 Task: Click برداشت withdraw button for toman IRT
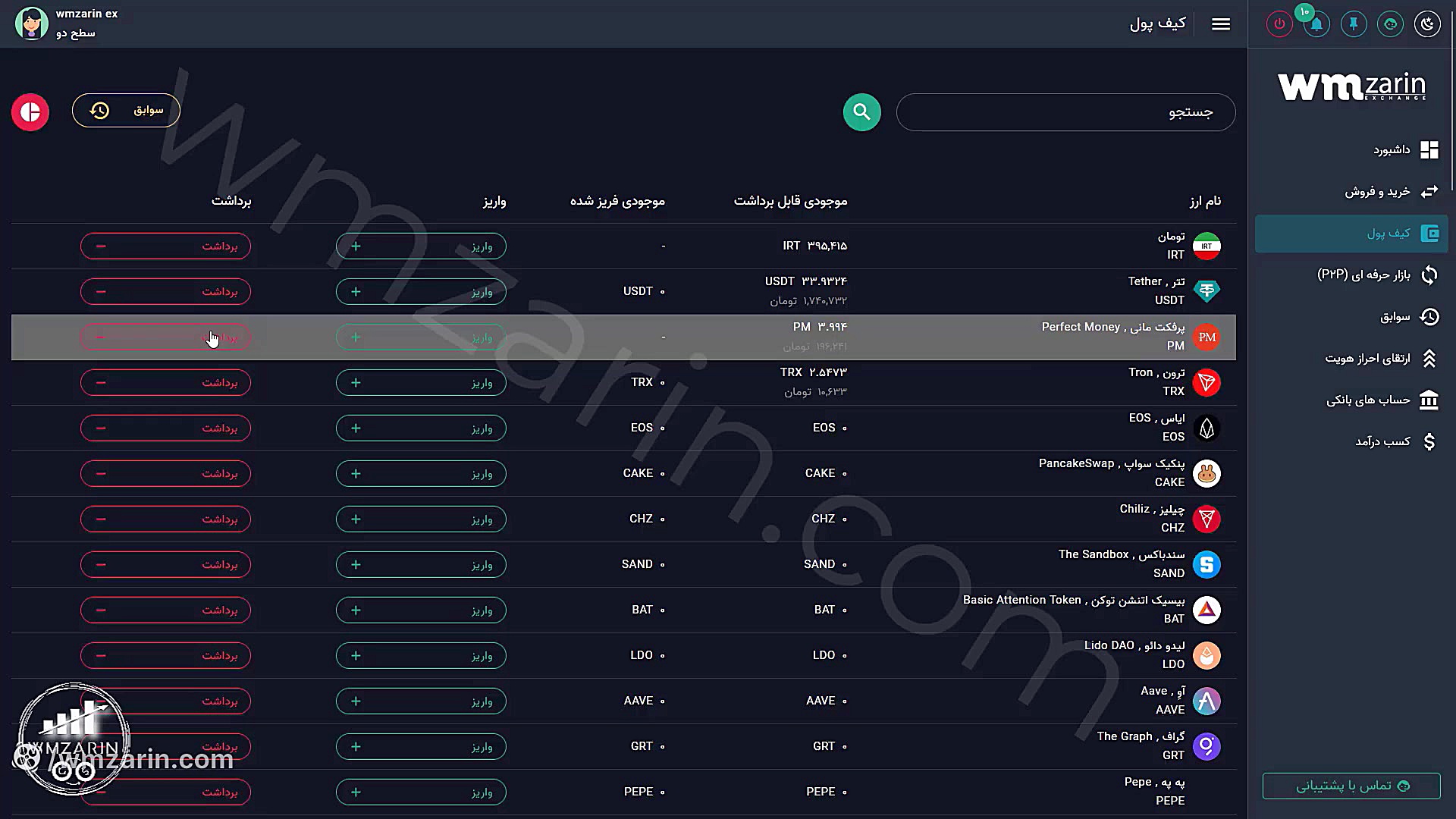click(165, 246)
